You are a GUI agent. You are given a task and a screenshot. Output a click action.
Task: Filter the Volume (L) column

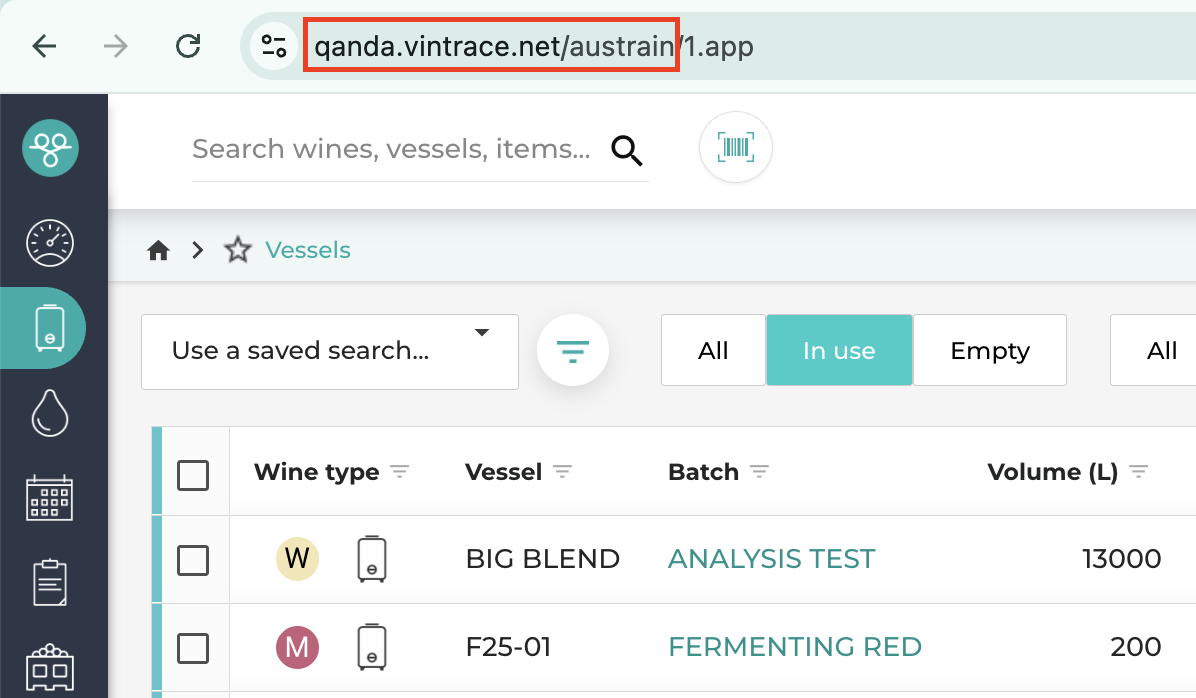(x=1139, y=472)
